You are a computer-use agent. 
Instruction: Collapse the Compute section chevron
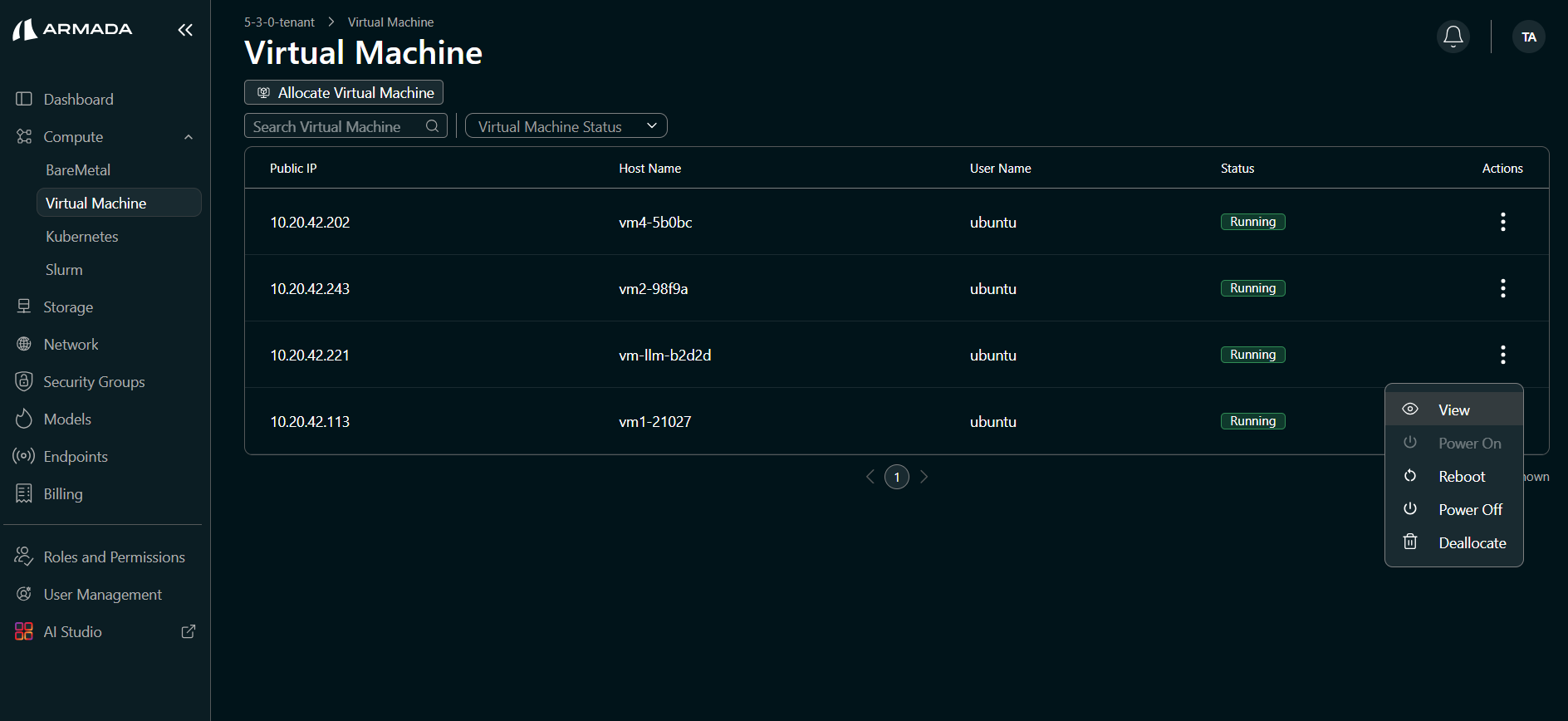(189, 137)
